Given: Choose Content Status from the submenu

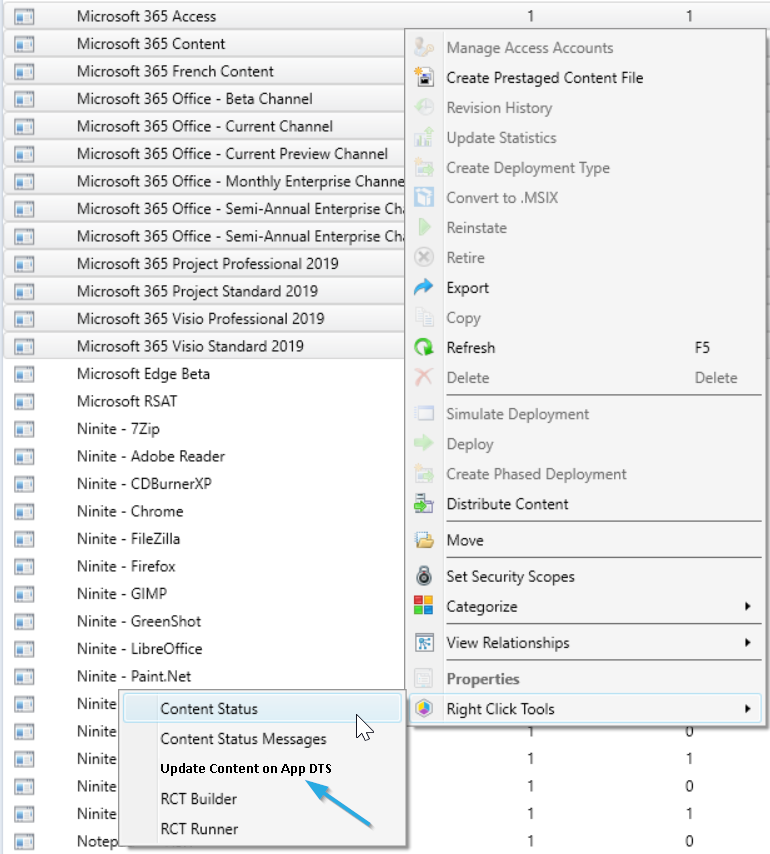Looking at the screenshot, I should (x=209, y=709).
